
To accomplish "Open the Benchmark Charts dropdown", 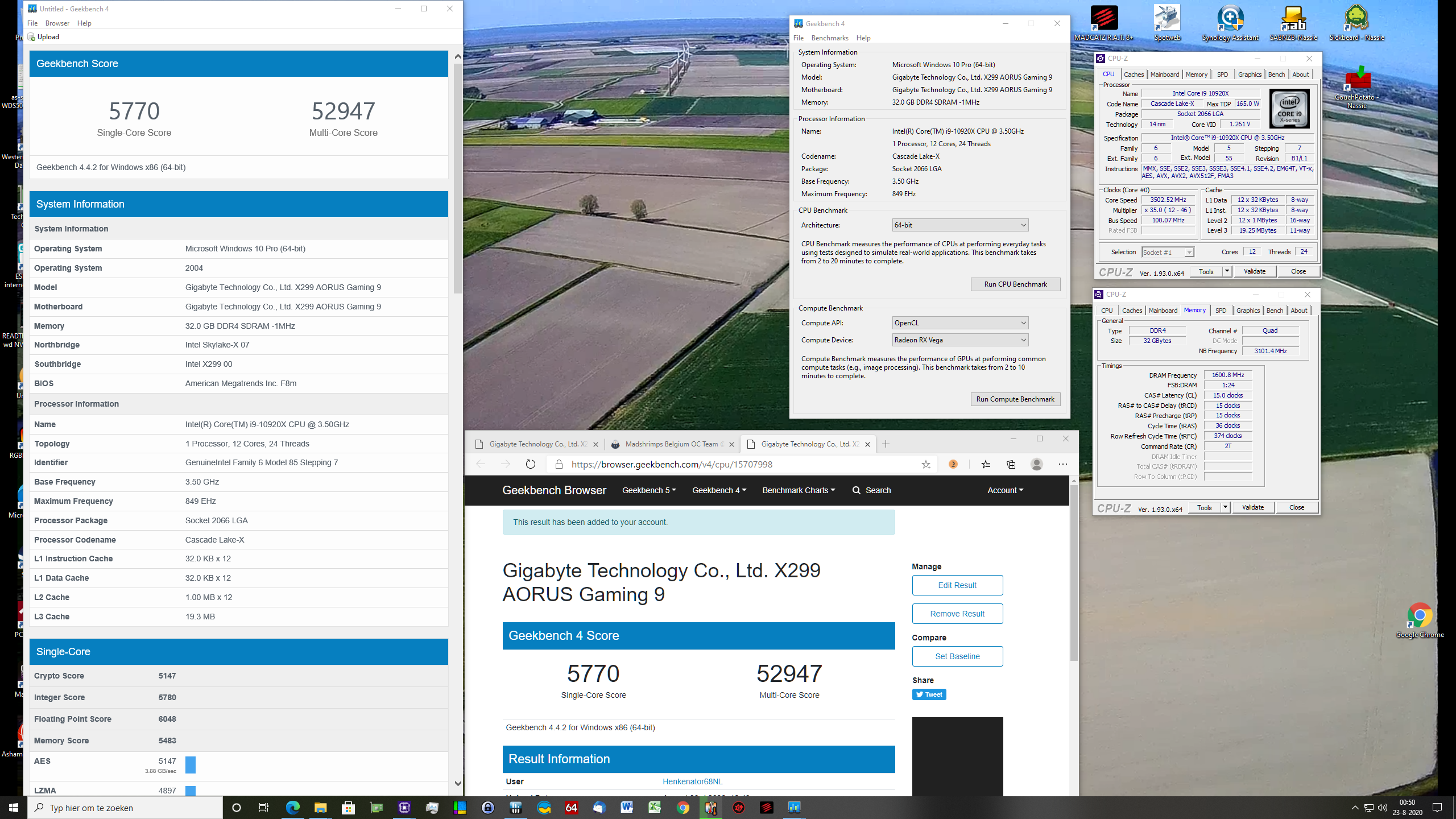I will click(799, 490).
